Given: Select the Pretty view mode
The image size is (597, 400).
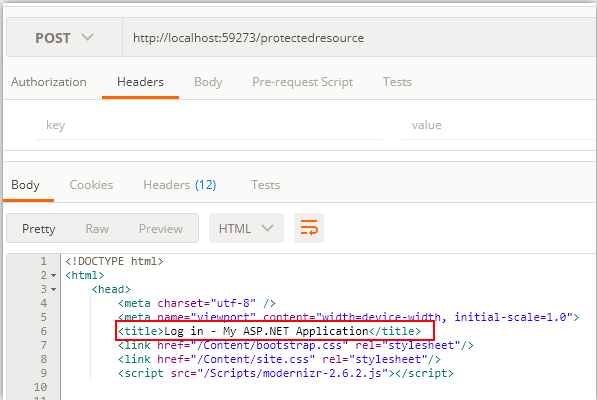Looking at the screenshot, I should click(x=38, y=228).
